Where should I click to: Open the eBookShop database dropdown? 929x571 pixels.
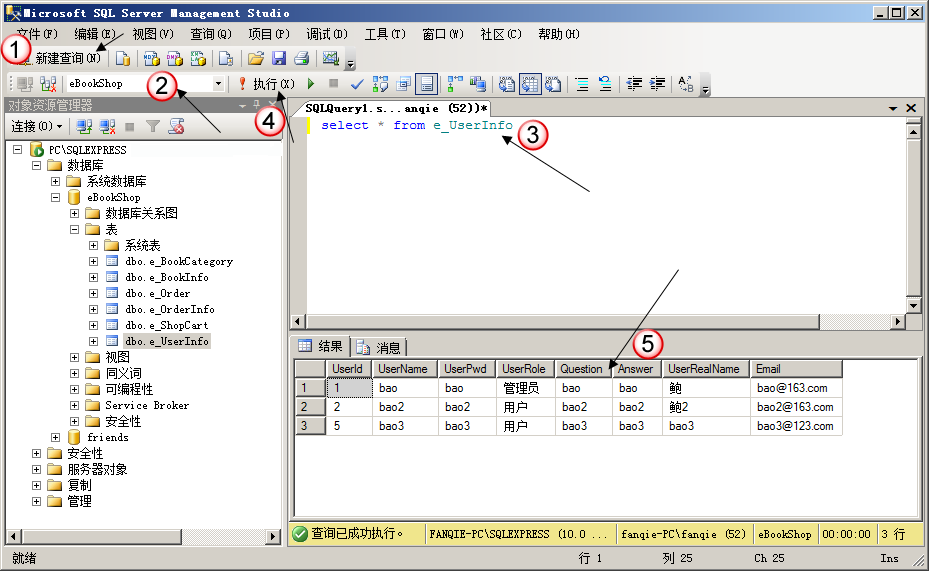click(x=218, y=84)
